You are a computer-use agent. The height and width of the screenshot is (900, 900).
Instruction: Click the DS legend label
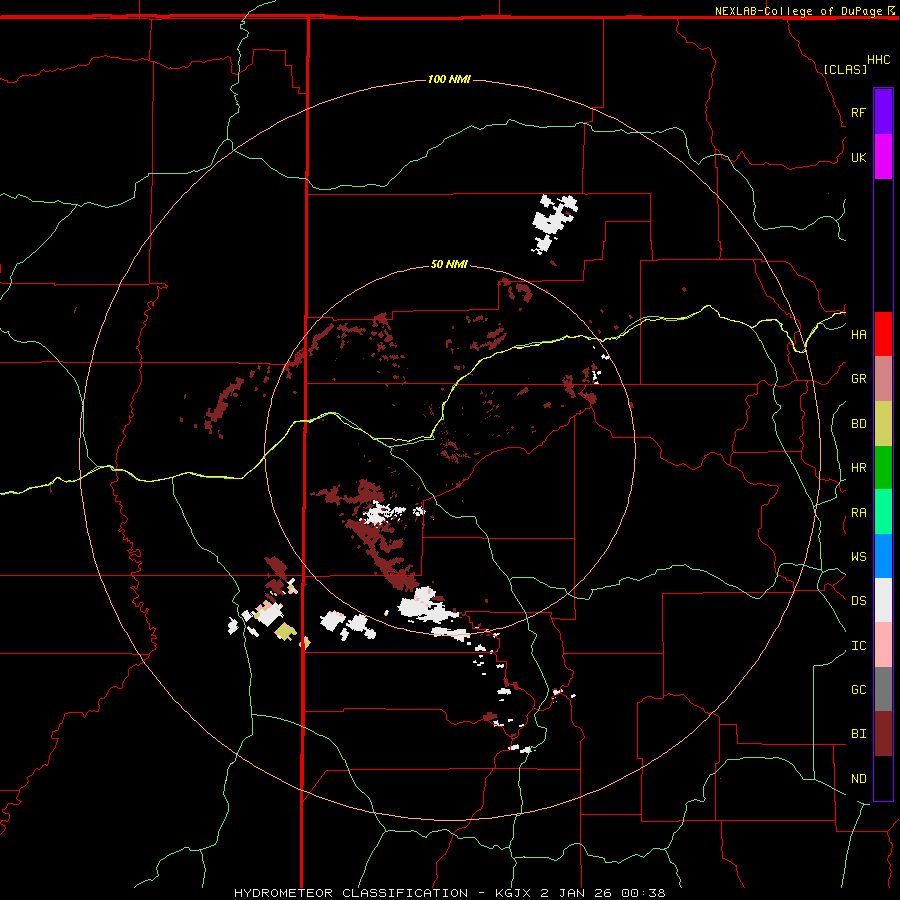click(858, 601)
